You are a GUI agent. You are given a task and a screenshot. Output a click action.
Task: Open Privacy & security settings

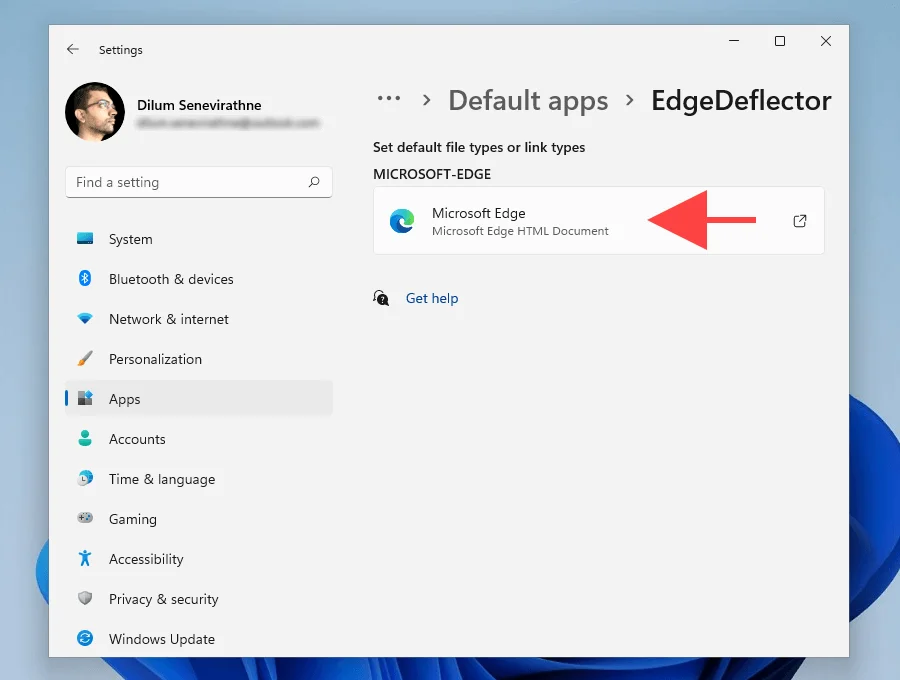coord(199,599)
